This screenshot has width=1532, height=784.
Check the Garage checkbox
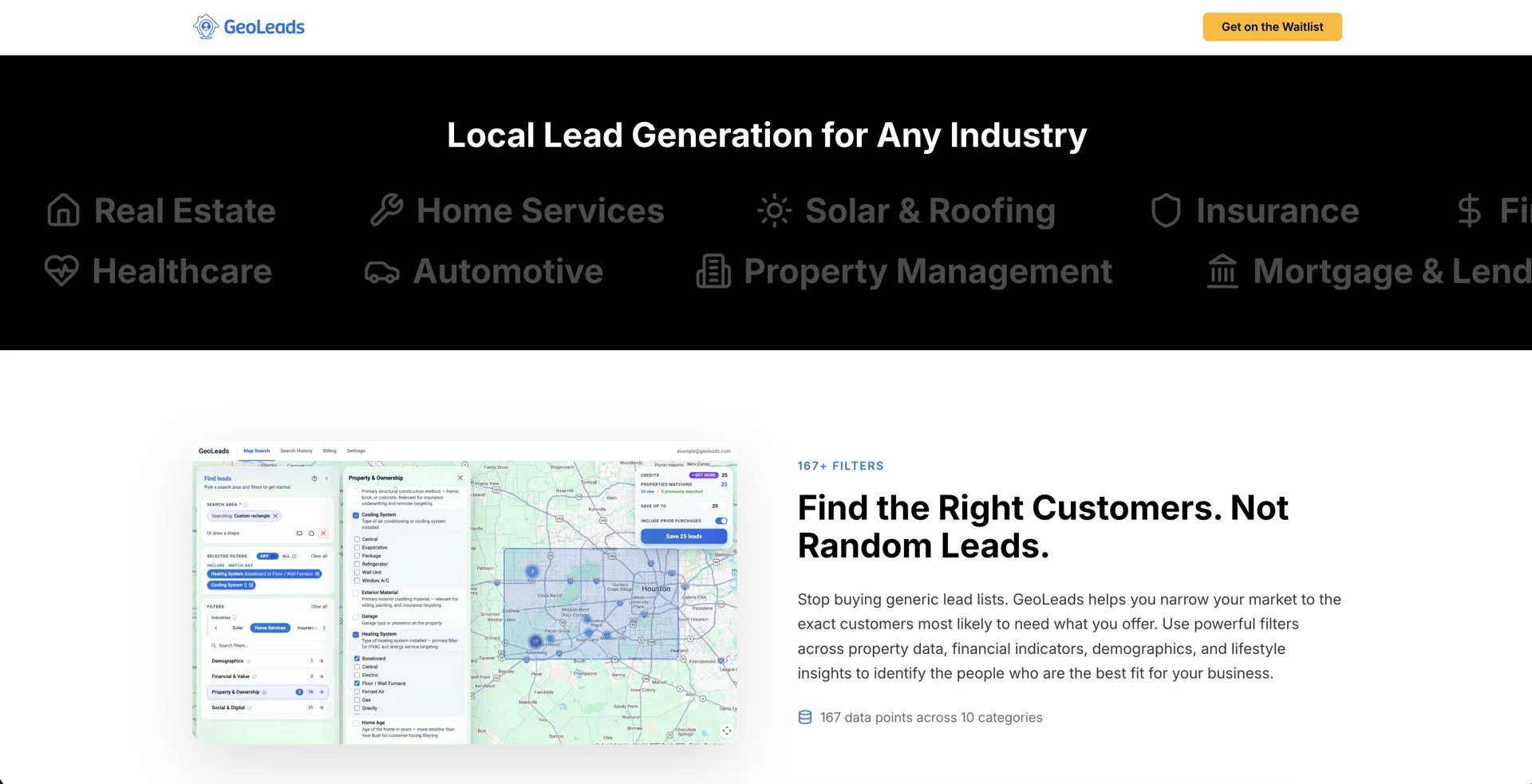point(356,617)
